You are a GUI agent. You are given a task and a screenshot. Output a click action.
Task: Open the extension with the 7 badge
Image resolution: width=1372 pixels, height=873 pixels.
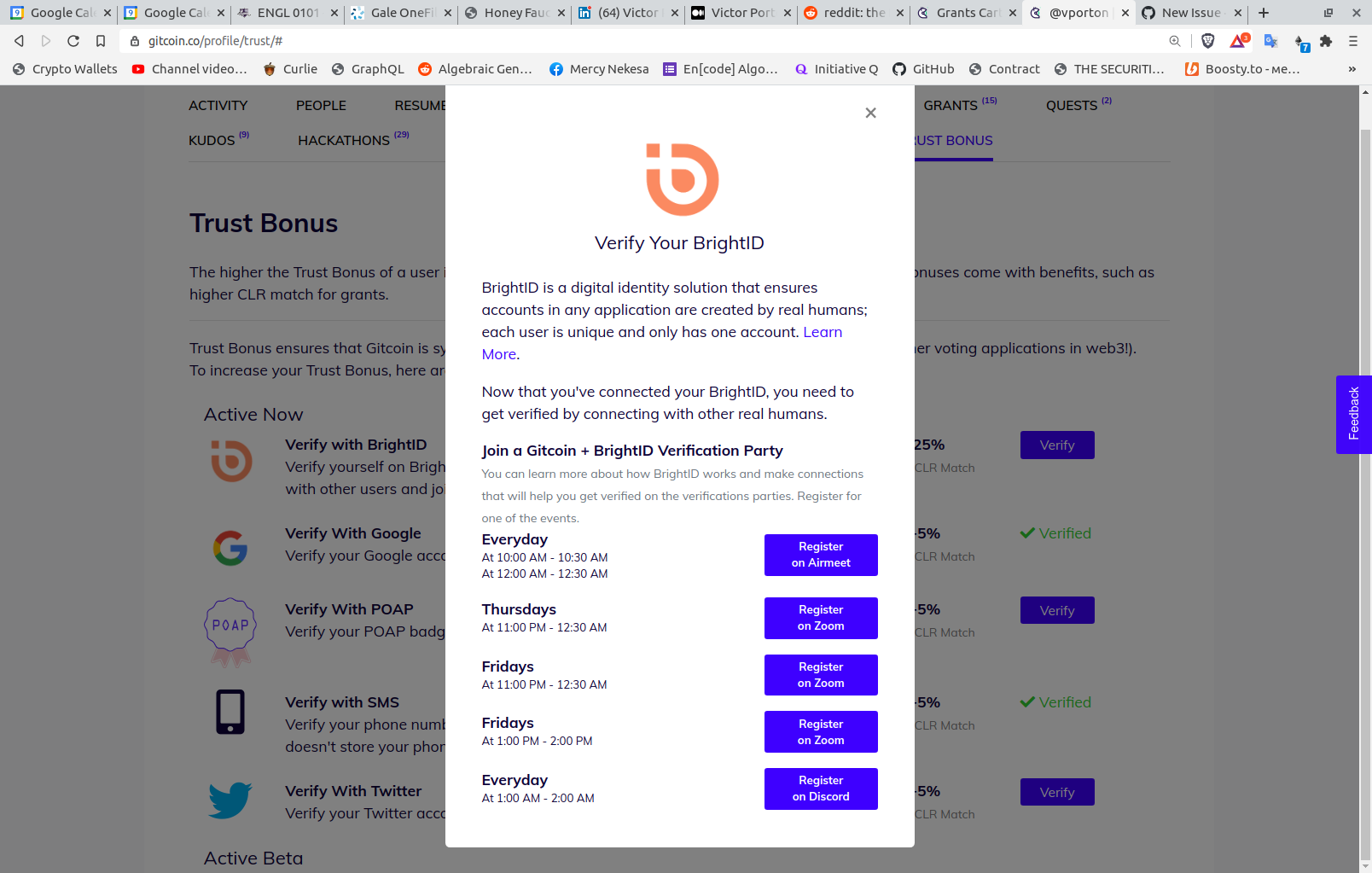tap(1301, 43)
